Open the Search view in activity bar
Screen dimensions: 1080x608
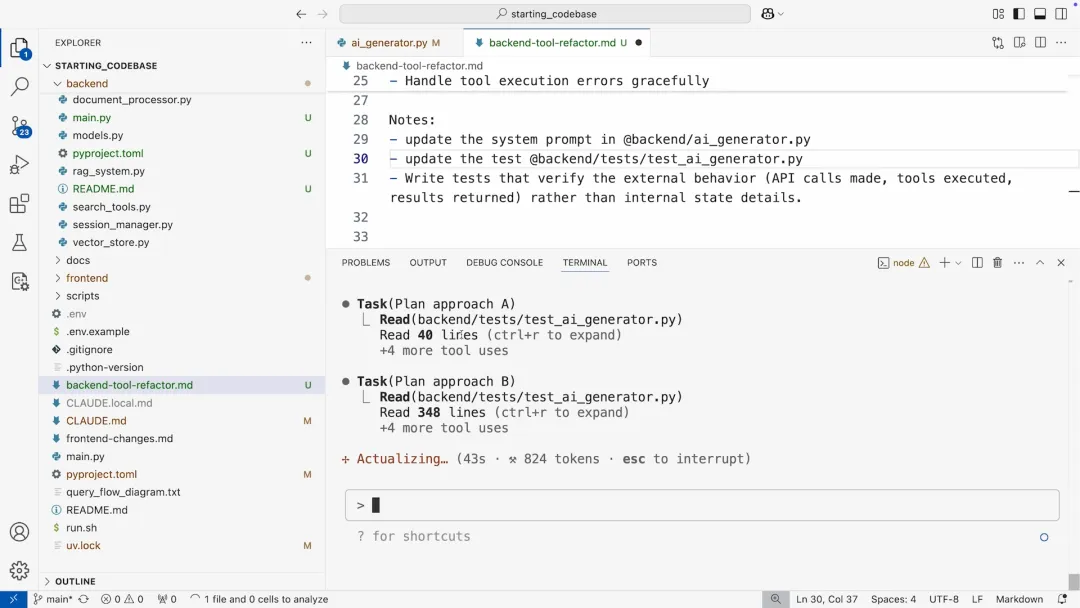[19, 87]
